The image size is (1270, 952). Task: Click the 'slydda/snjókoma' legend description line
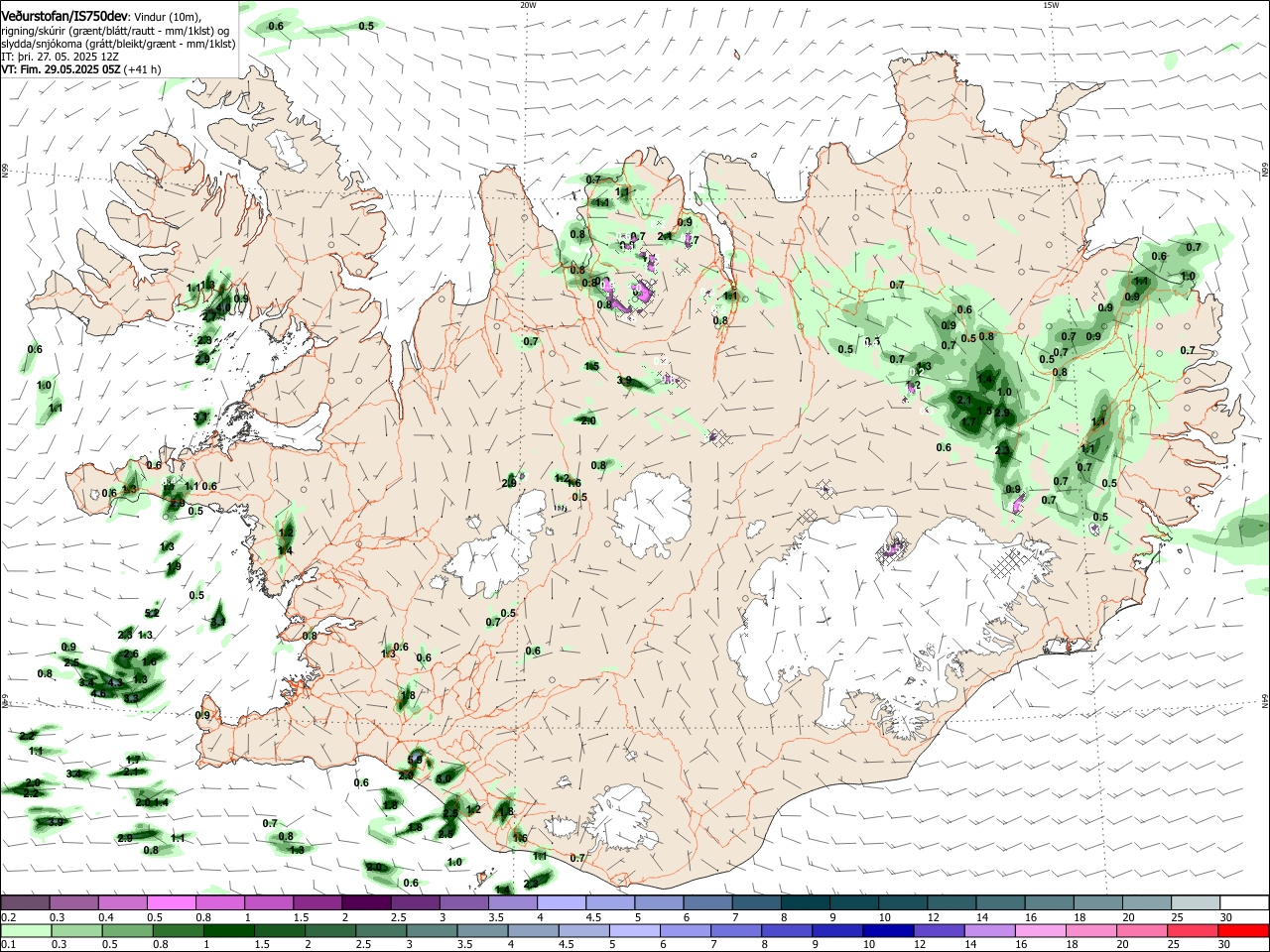point(118,44)
